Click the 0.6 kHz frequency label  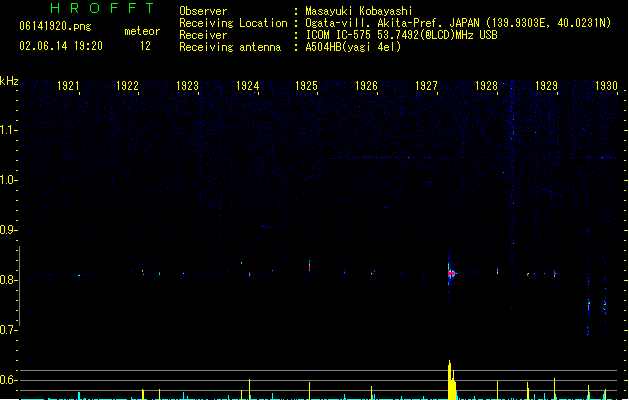[x=8, y=380]
